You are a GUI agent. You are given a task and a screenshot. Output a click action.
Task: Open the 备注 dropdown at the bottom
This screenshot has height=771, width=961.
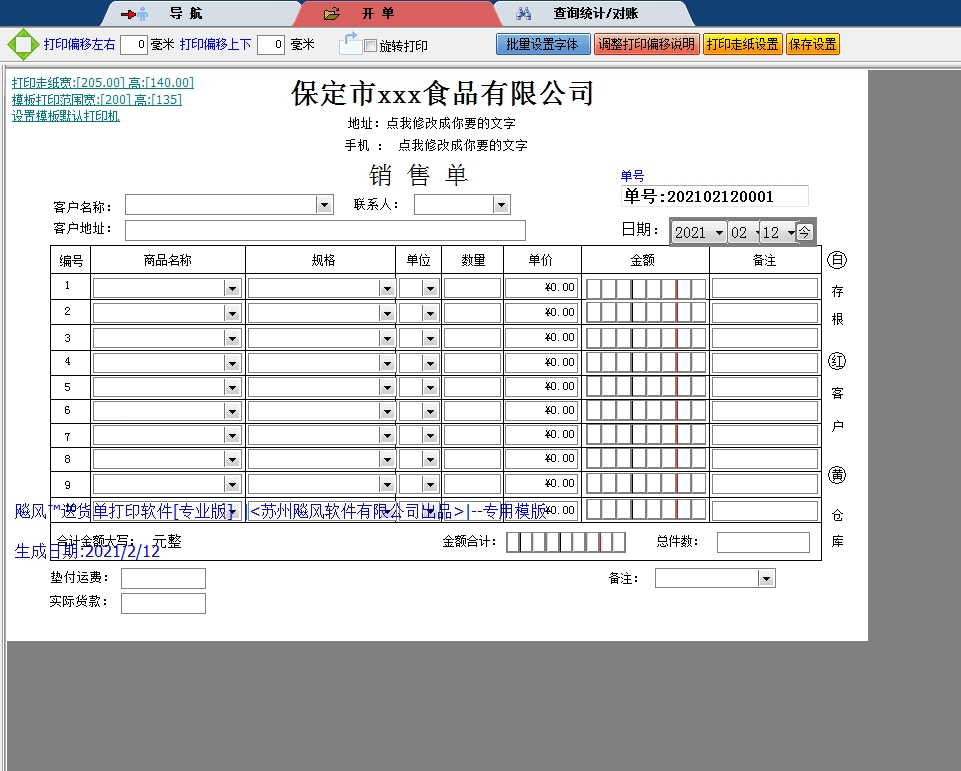(x=765, y=577)
